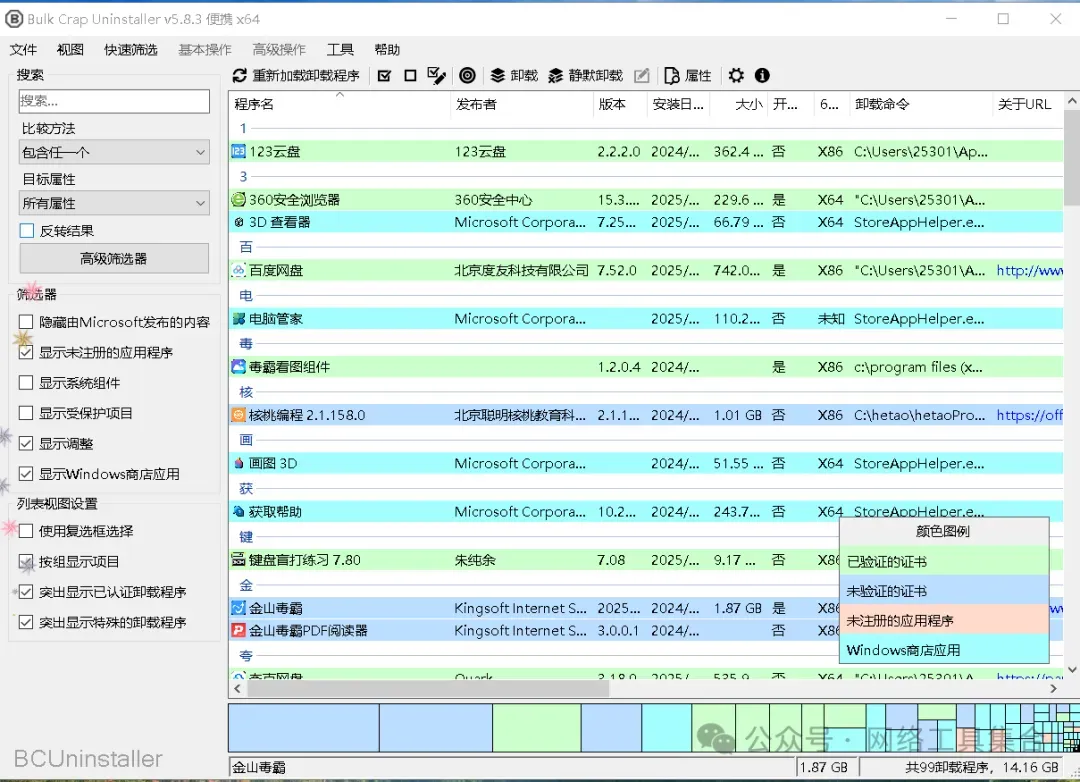Viewport: 1080px width, 782px height.
Task: Click the 百度网盘 app icon
Action: pos(238,270)
